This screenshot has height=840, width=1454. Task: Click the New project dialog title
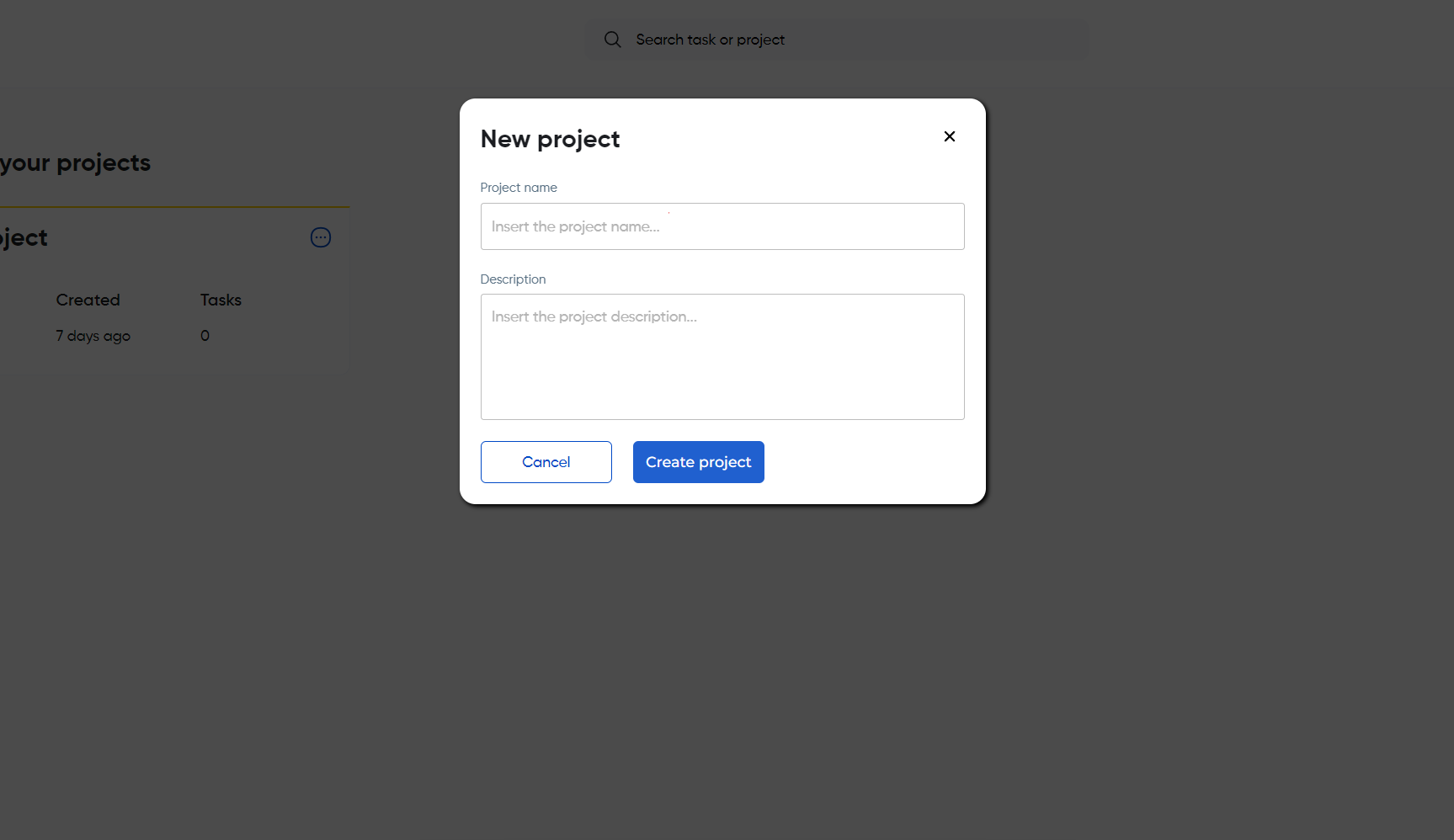coord(550,139)
